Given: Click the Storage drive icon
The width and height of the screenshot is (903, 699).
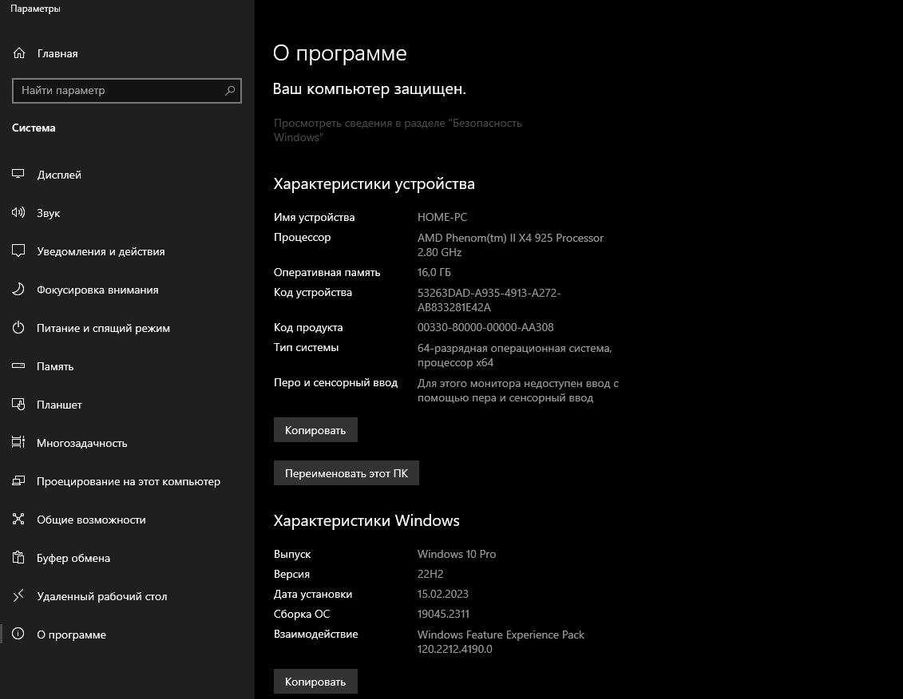Looking at the screenshot, I should pos(18,366).
